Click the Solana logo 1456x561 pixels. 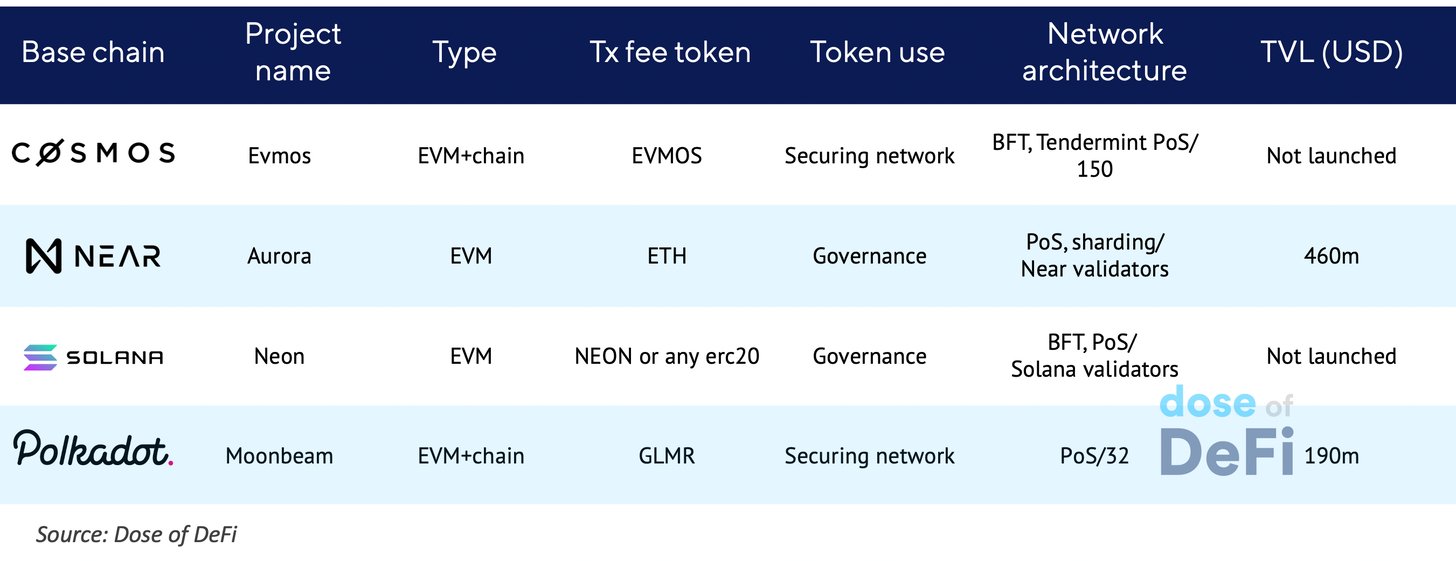click(x=93, y=357)
